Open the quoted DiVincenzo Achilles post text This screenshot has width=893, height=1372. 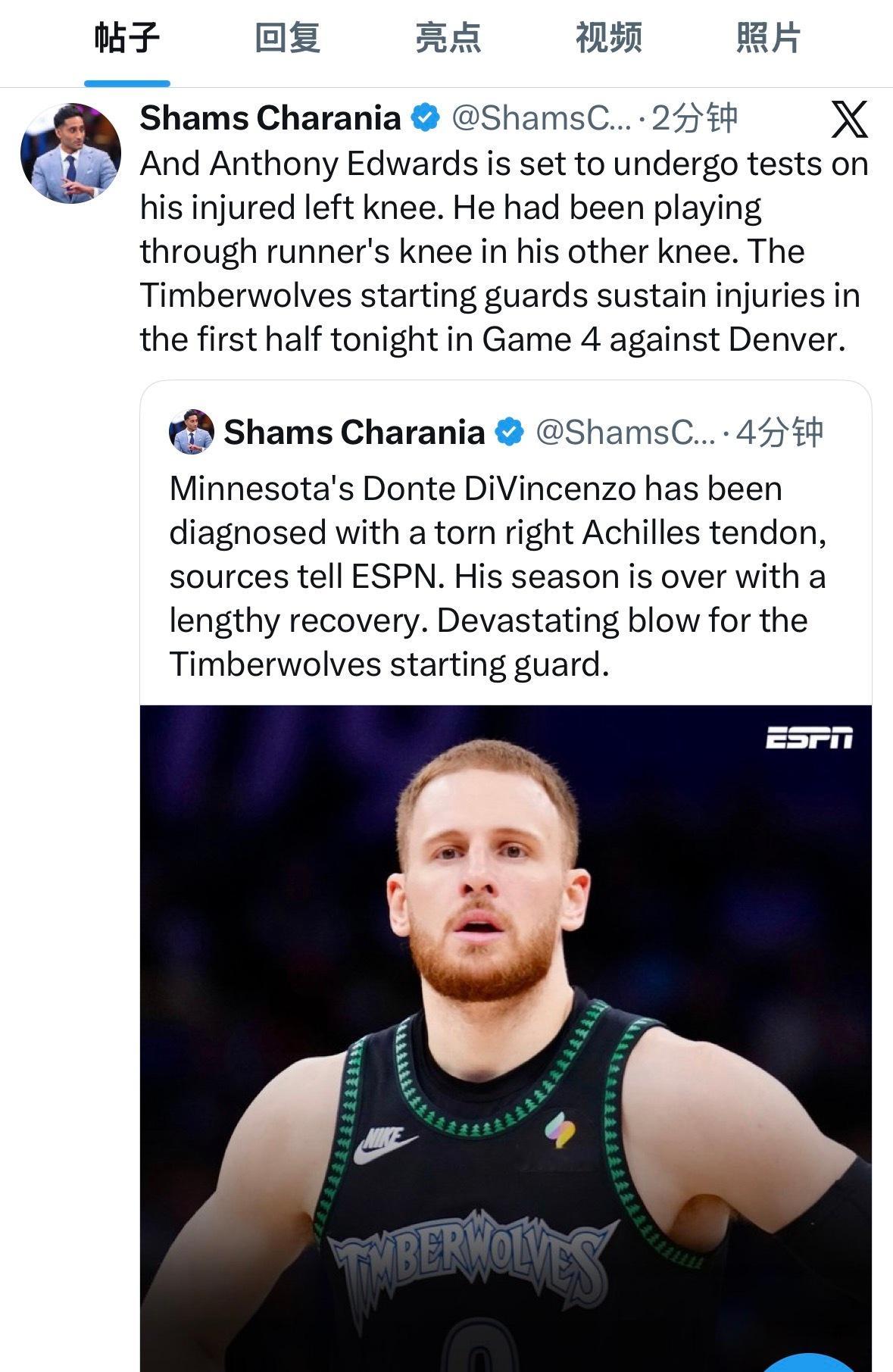pos(497,576)
